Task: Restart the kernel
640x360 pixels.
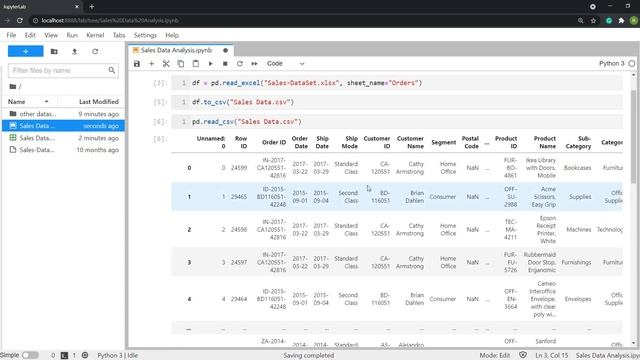Action: pos(240,64)
